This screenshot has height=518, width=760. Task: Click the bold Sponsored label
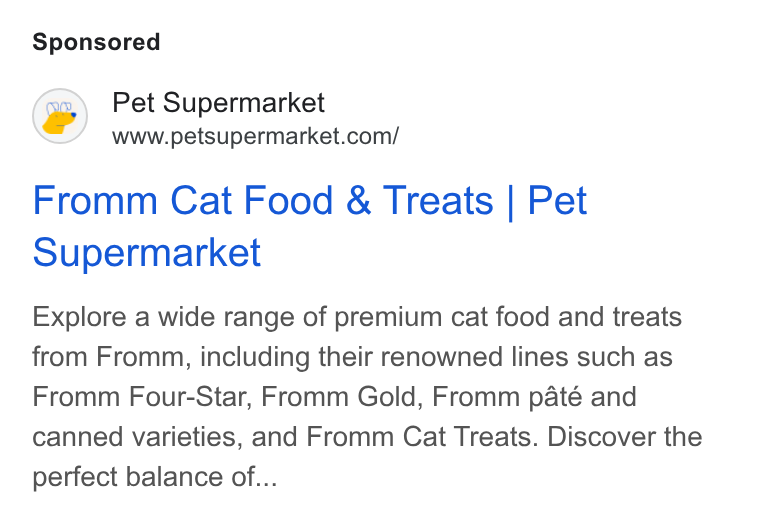click(x=96, y=42)
